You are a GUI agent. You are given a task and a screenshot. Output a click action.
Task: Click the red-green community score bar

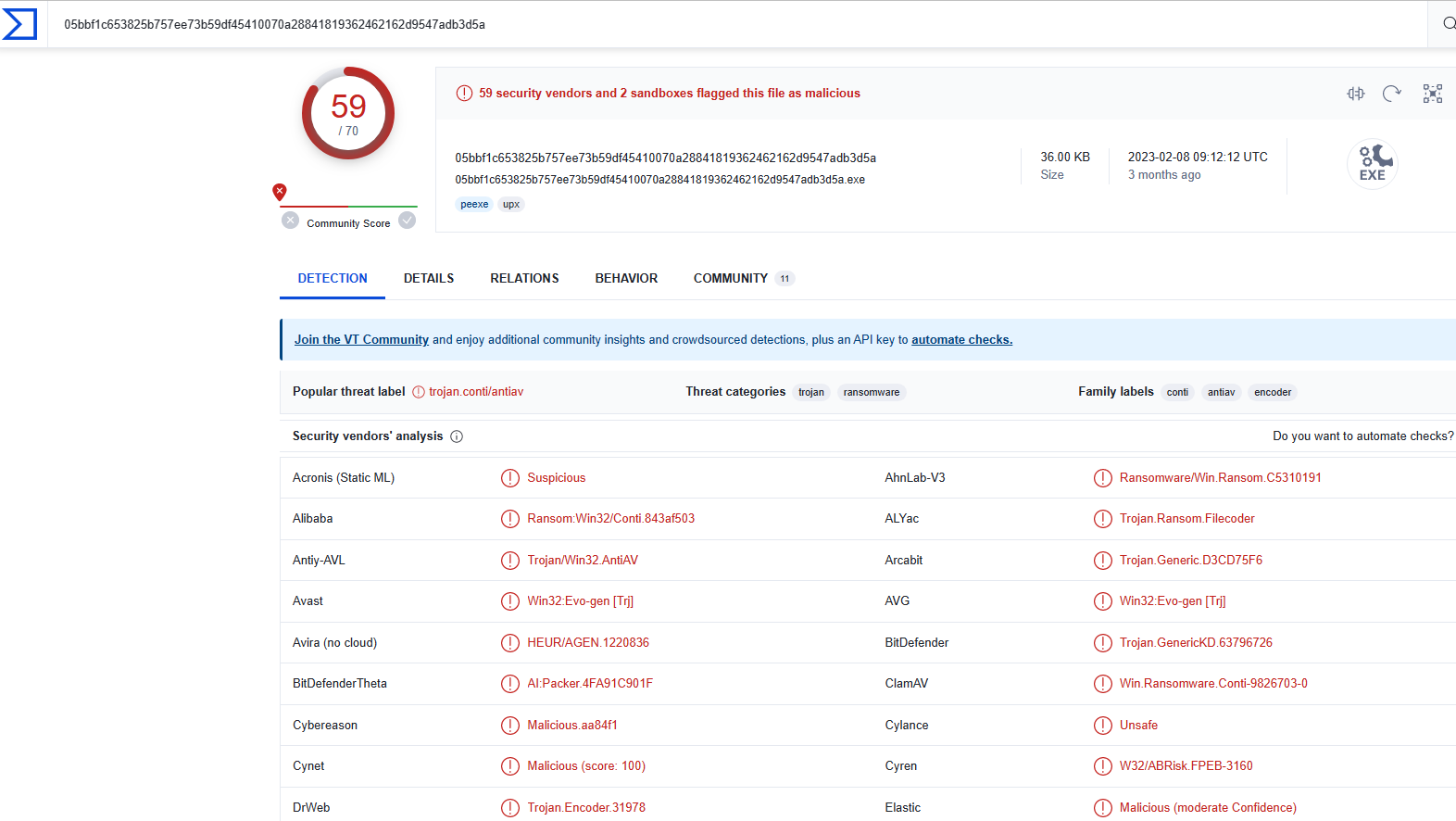coord(348,207)
